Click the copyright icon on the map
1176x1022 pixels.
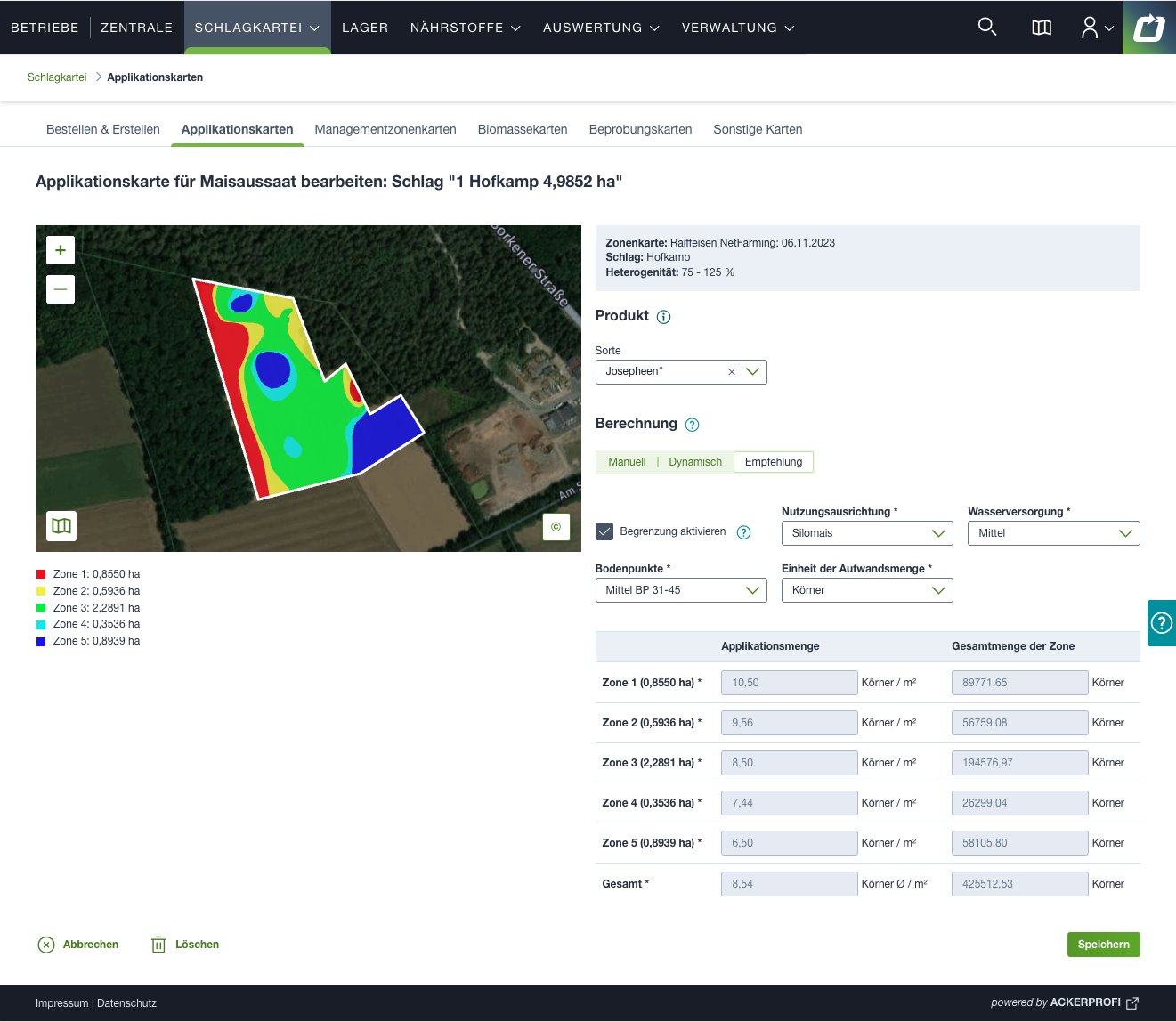pyautogui.click(x=556, y=527)
